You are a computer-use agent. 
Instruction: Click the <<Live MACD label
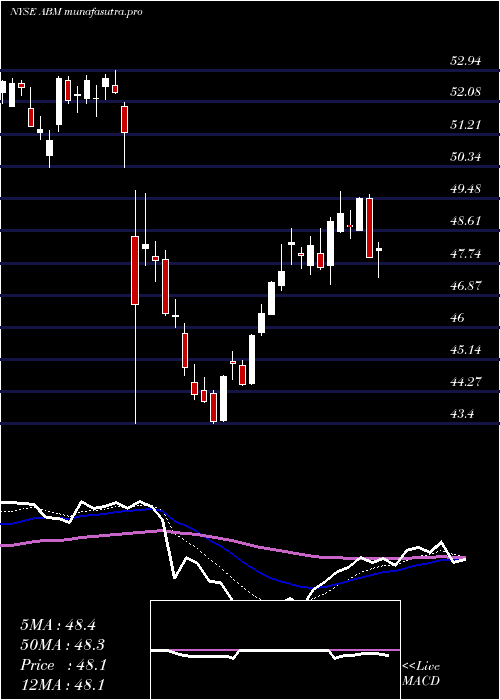tap(421, 674)
